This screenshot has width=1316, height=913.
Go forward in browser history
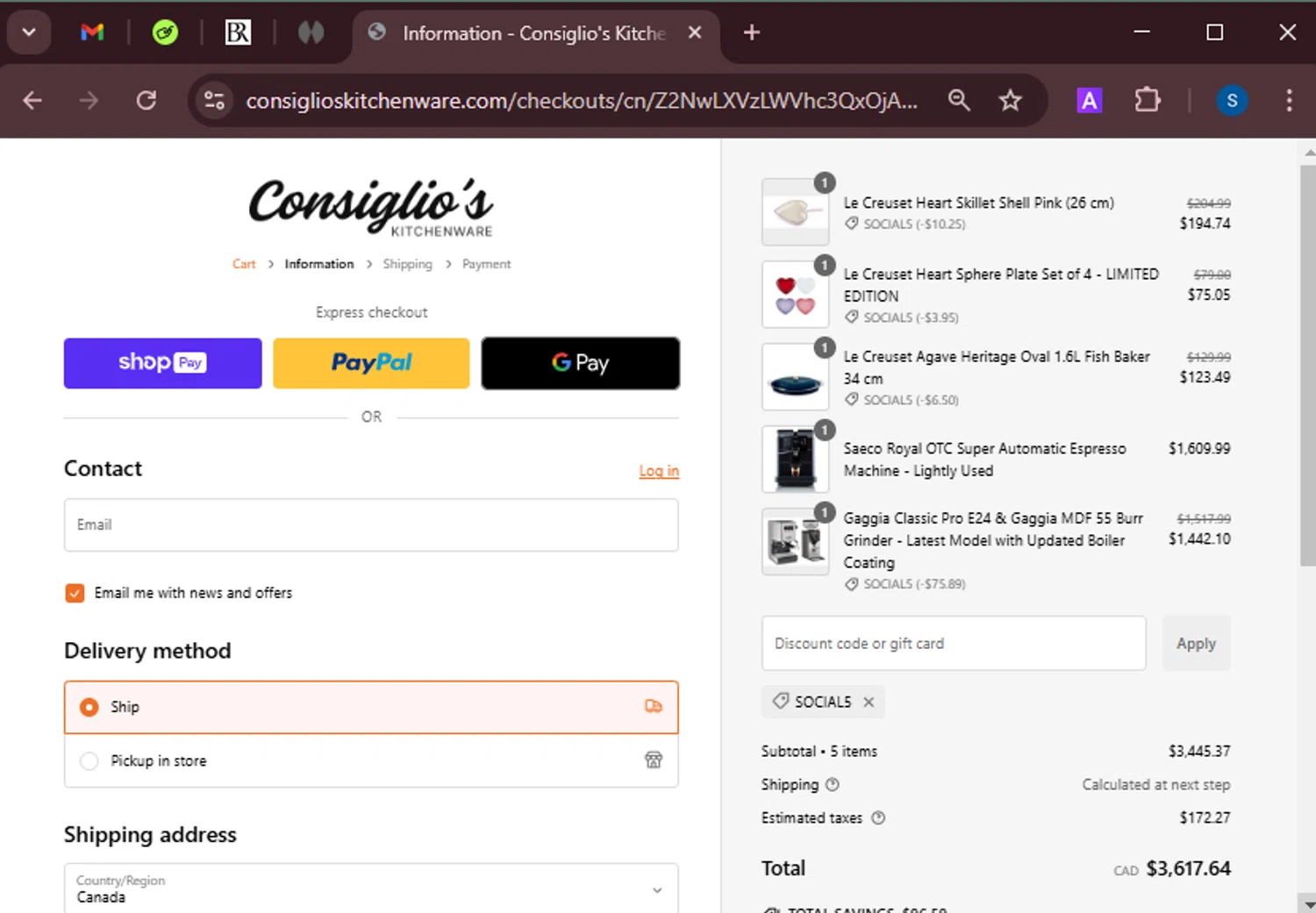point(89,101)
